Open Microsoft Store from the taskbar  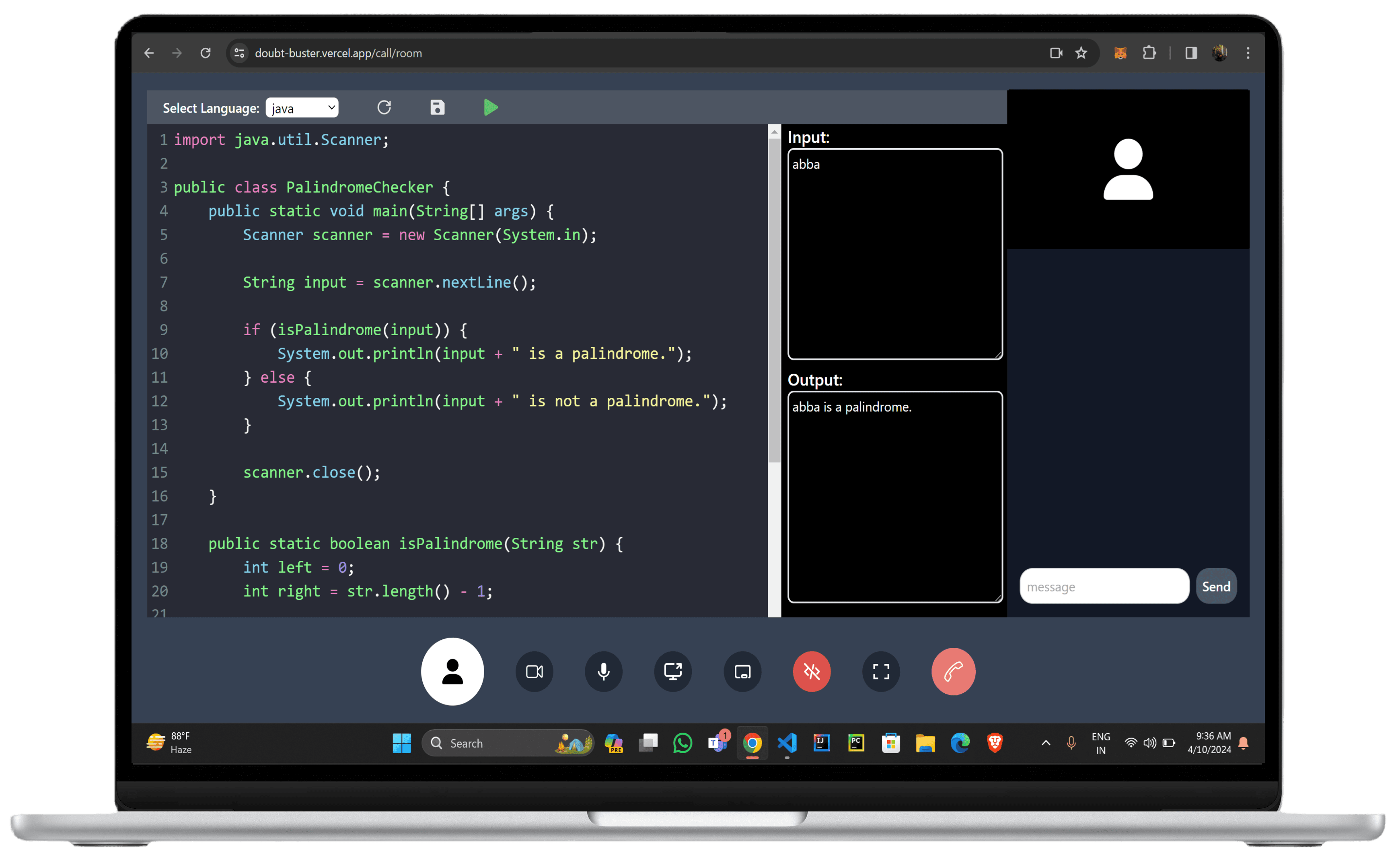(891, 743)
